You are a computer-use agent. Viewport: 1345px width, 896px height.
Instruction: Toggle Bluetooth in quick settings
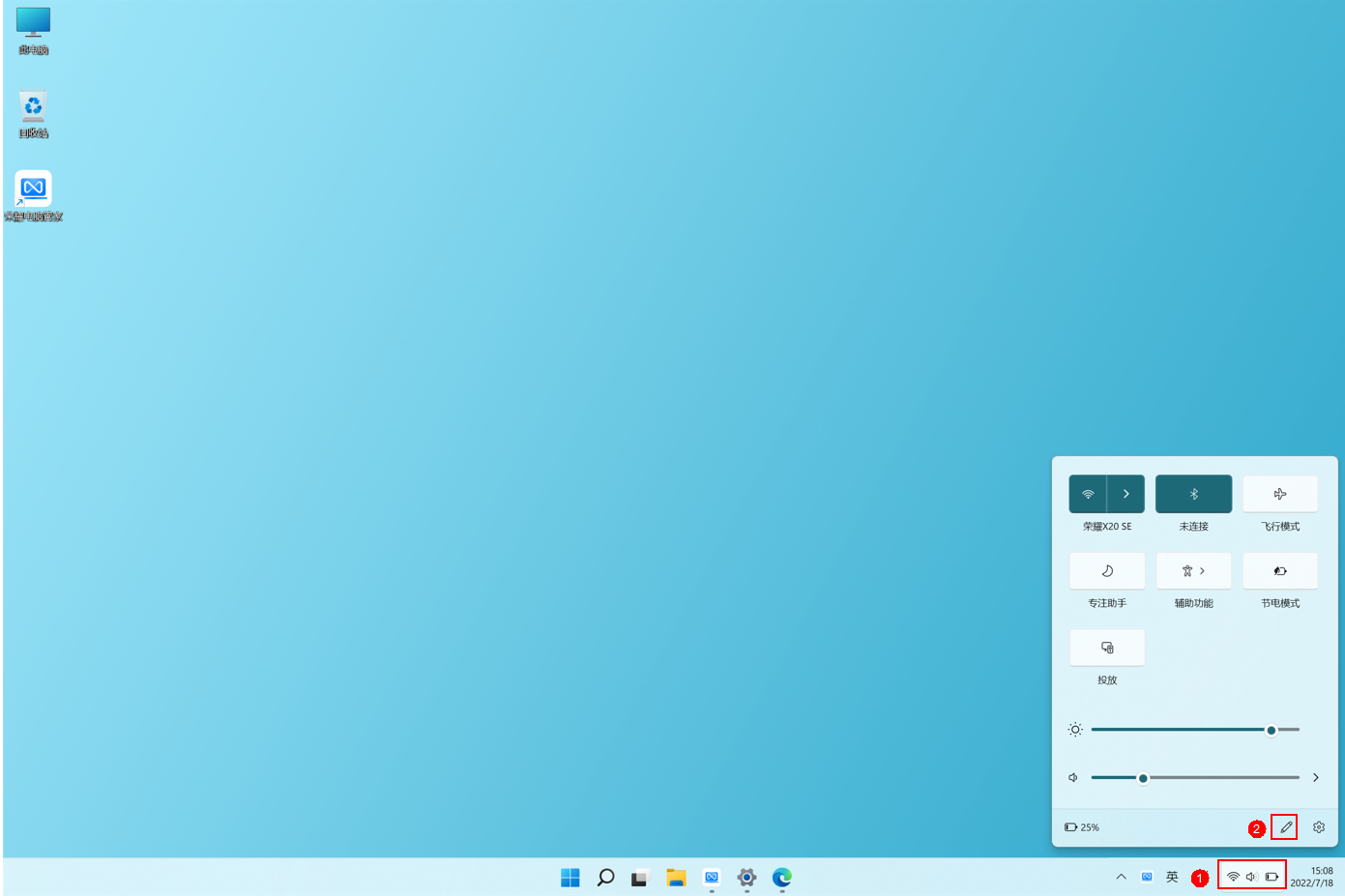click(1193, 494)
